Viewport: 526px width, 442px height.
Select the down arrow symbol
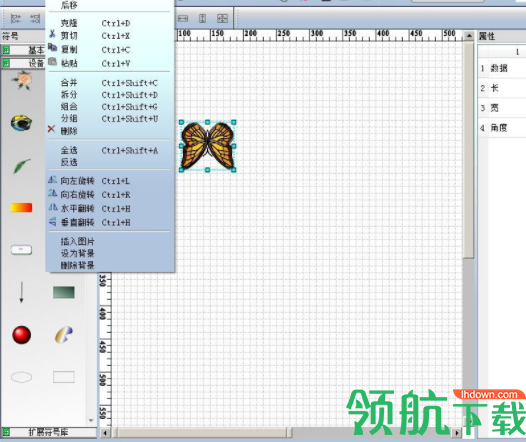[x=21, y=292]
